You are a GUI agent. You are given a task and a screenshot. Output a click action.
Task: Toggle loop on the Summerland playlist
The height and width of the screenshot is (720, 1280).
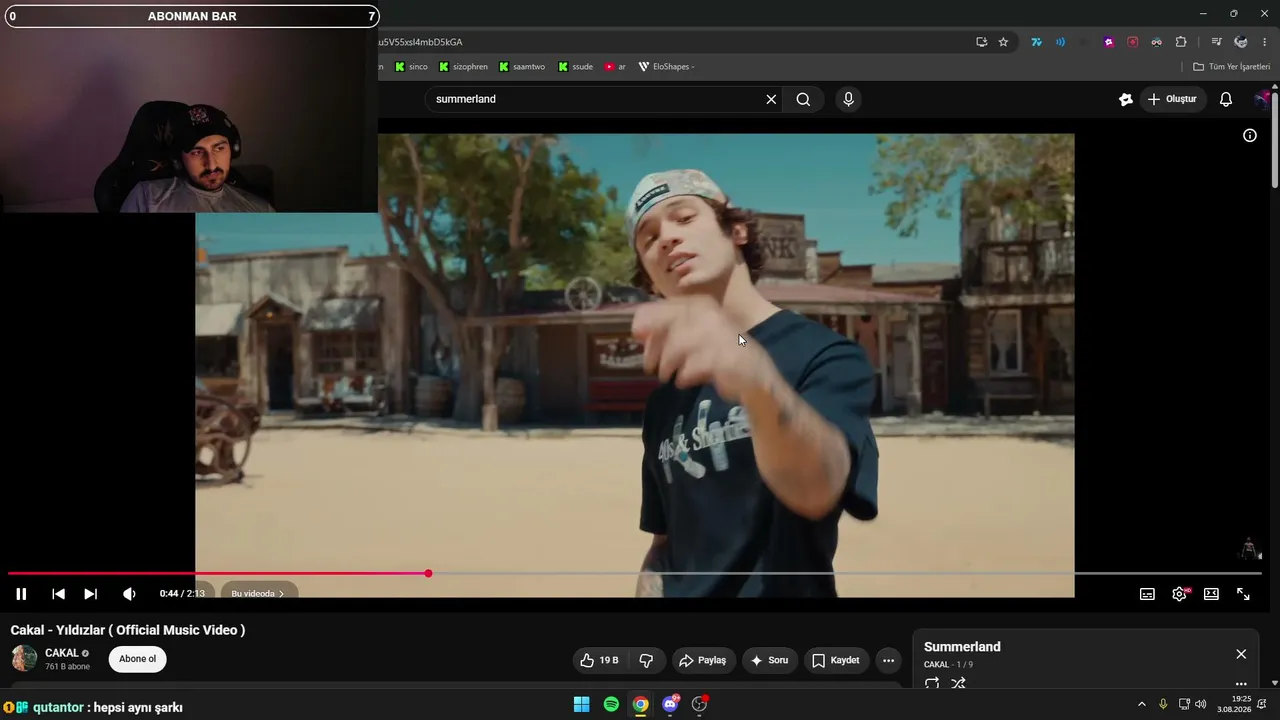click(932, 684)
